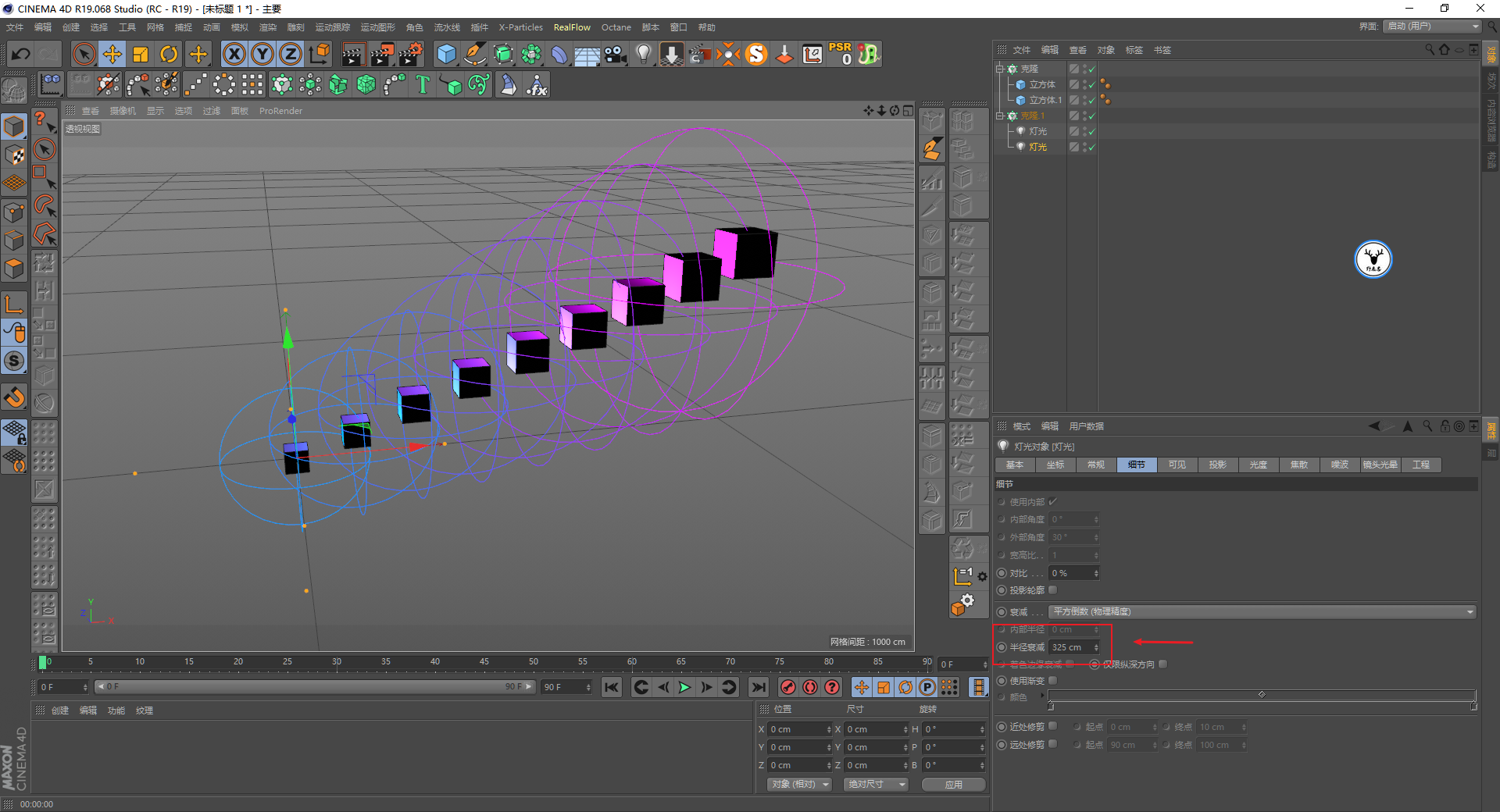Select the spline pen tool
The height and width of the screenshot is (812, 1500).
474,54
